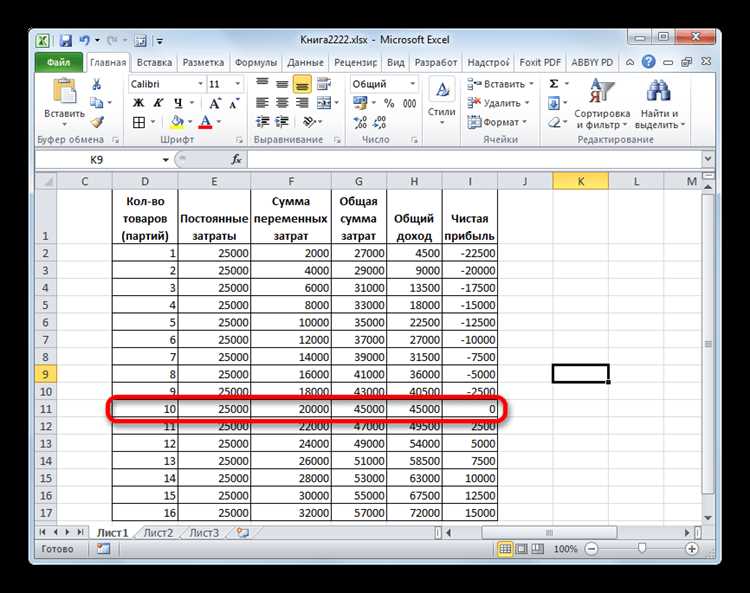Increase indent
This screenshot has width=750, height=593.
[x=282, y=122]
